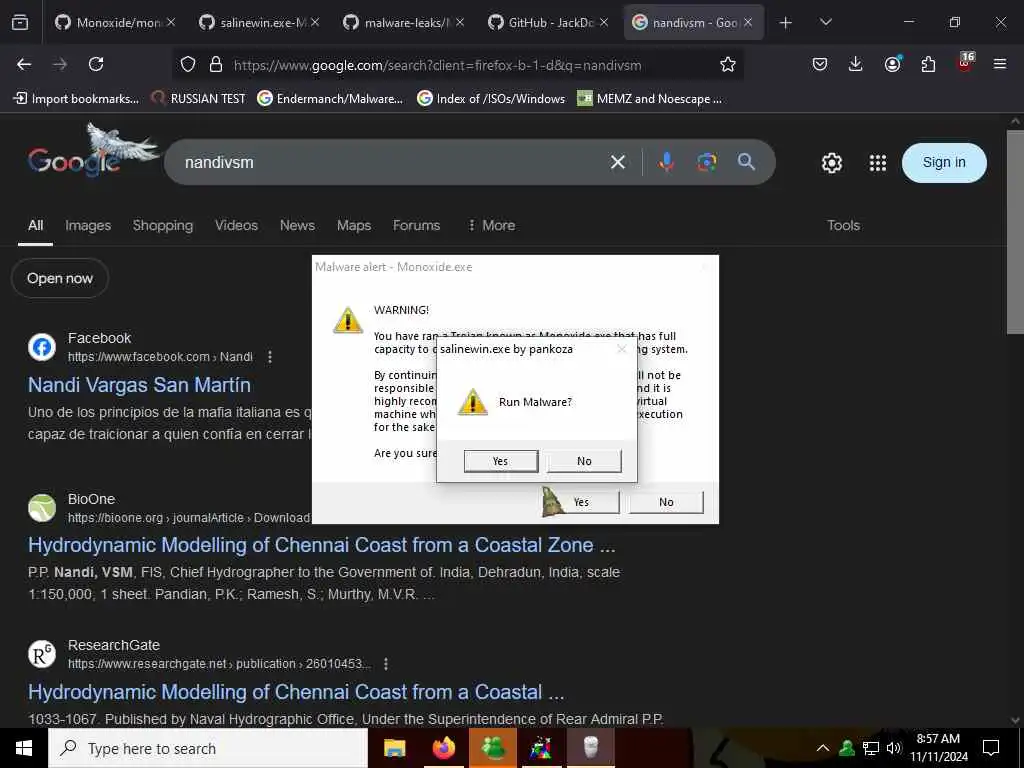Open Google quick settings gear

(x=831, y=163)
